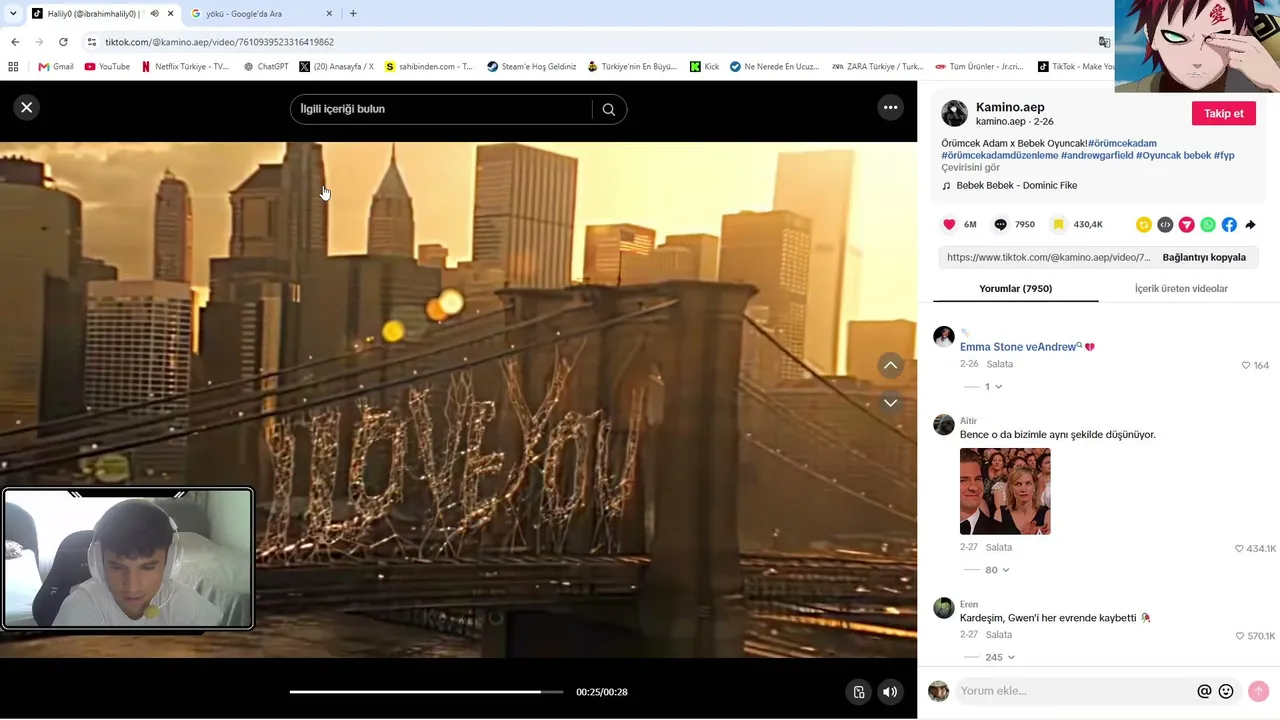This screenshot has height=720, width=1280.
Task: Open #andrewgarfield hashtag link
Action: (x=1097, y=156)
